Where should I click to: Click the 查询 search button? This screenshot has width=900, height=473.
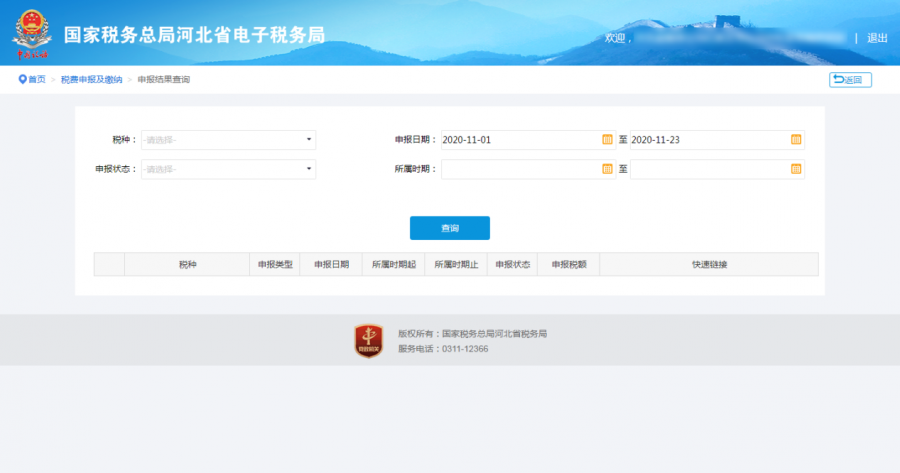(x=449, y=228)
